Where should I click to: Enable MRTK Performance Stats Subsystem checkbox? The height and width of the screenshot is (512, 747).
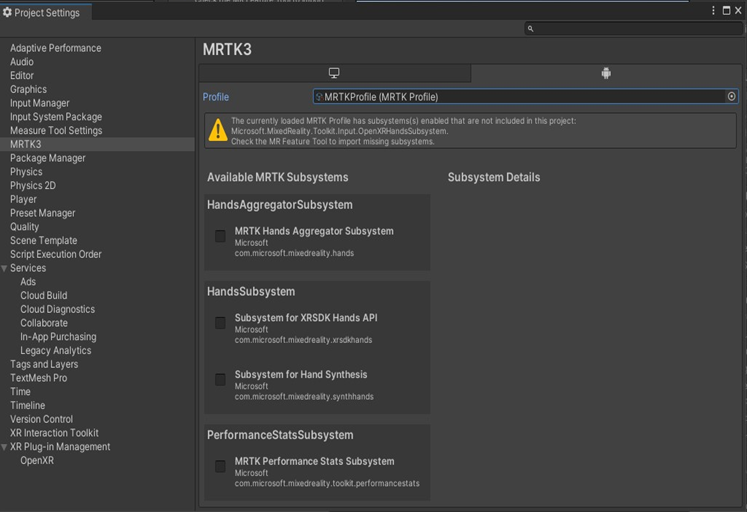click(x=220, y=466)
